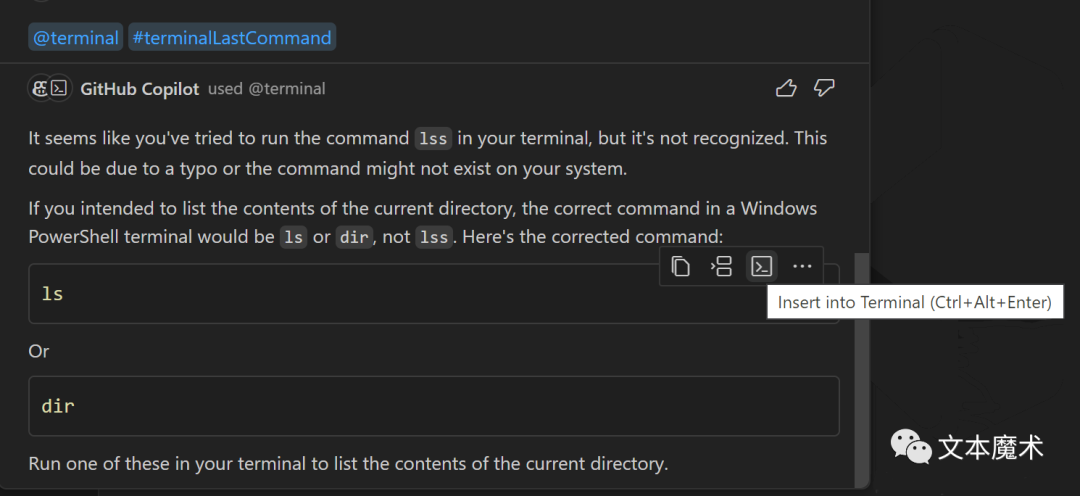Click Insert into Terminal icon

pos(762,267)
